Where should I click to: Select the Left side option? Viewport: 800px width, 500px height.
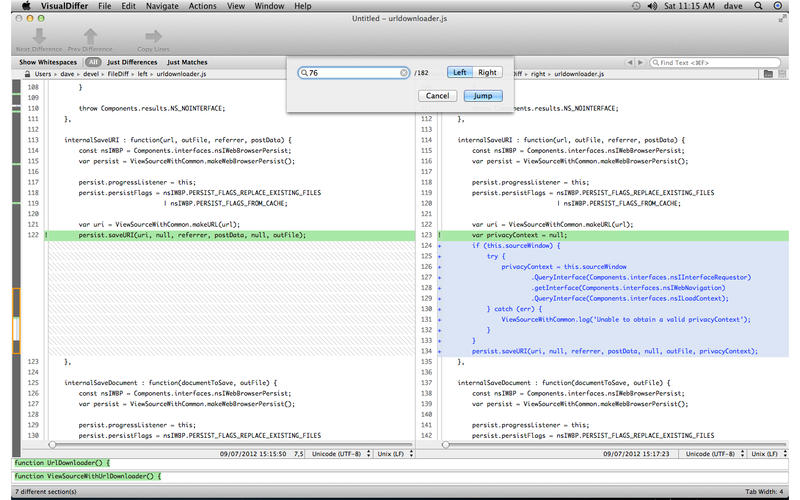(x=460, y=73)
